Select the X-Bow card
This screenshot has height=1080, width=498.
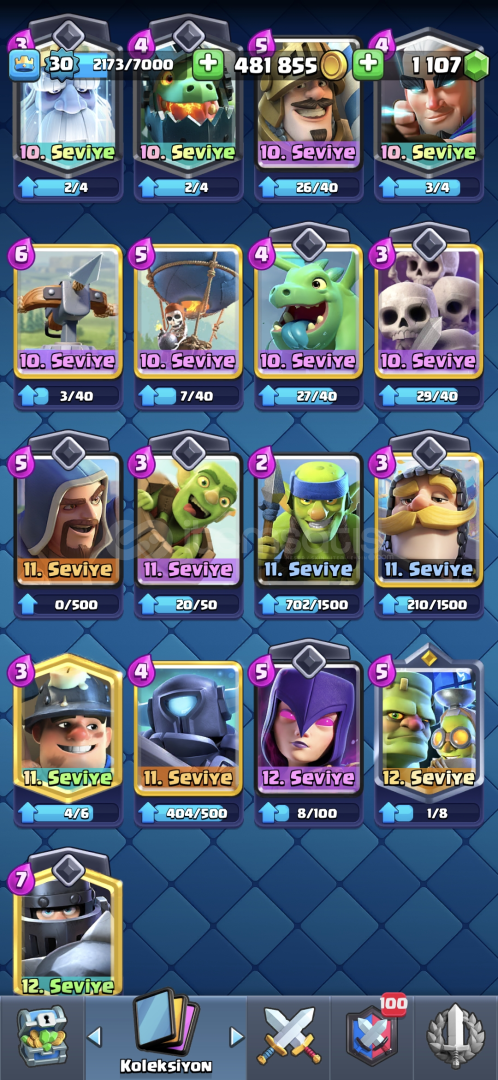[x=68, y=311]
